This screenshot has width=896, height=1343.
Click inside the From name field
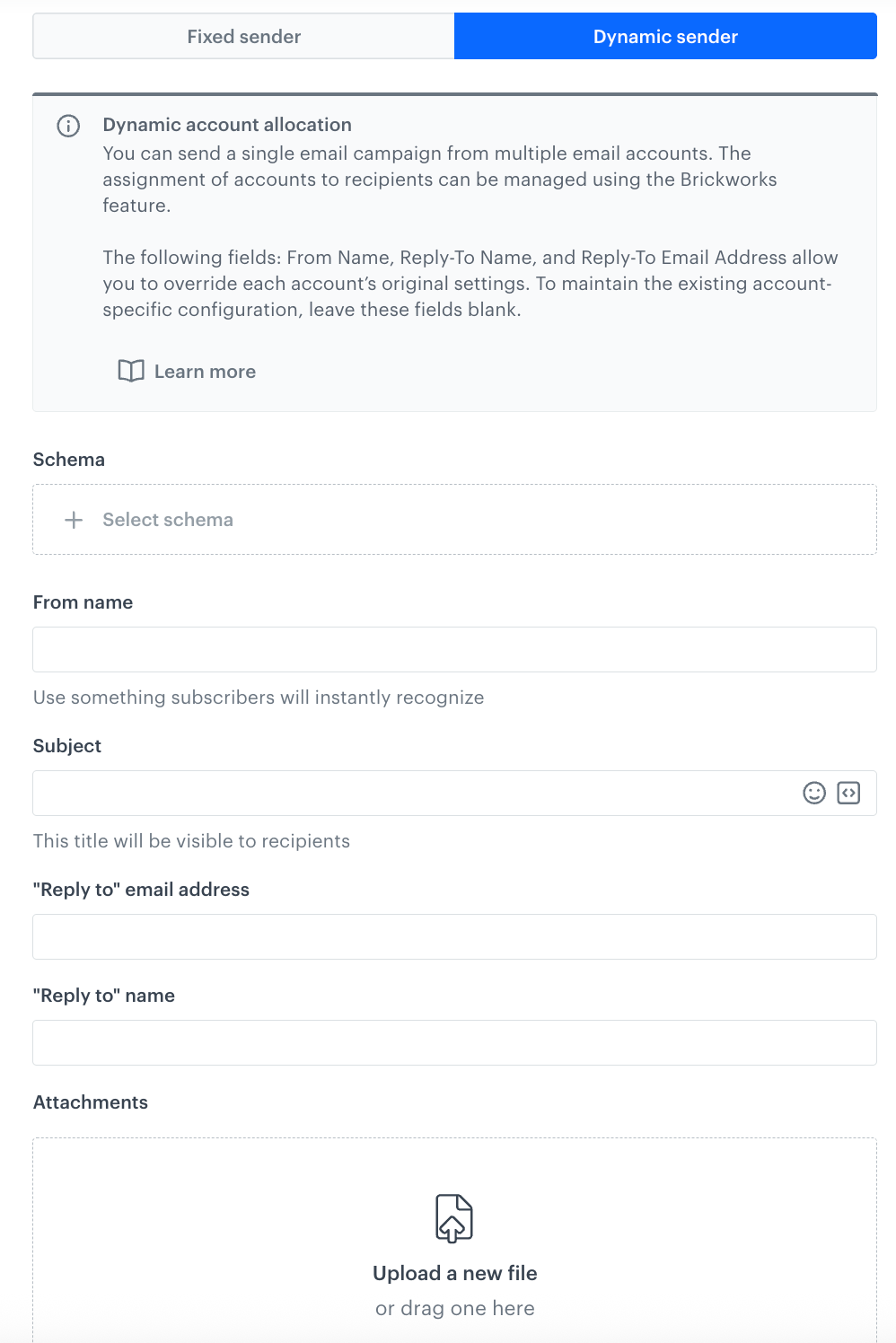coord(454,649)
